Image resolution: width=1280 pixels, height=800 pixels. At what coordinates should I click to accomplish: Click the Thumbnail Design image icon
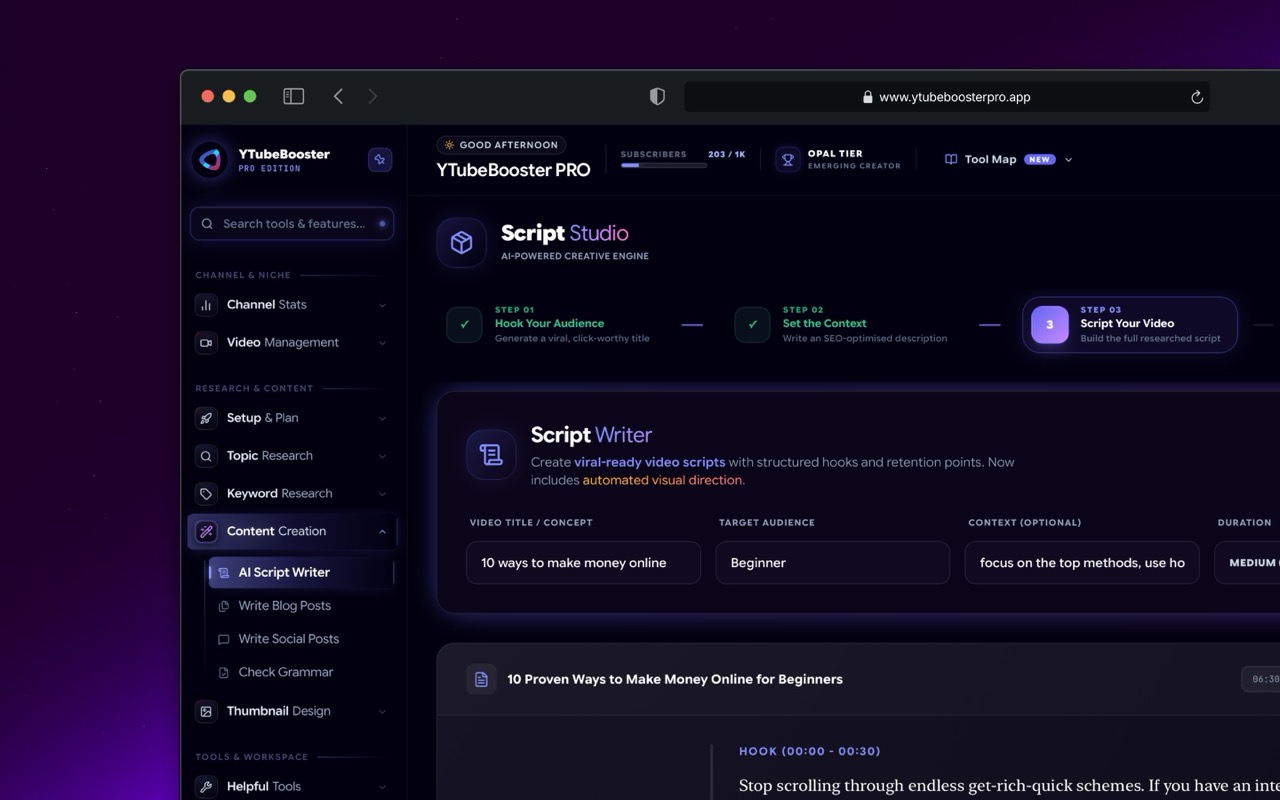pyautogui.click(x=206, y=712)
